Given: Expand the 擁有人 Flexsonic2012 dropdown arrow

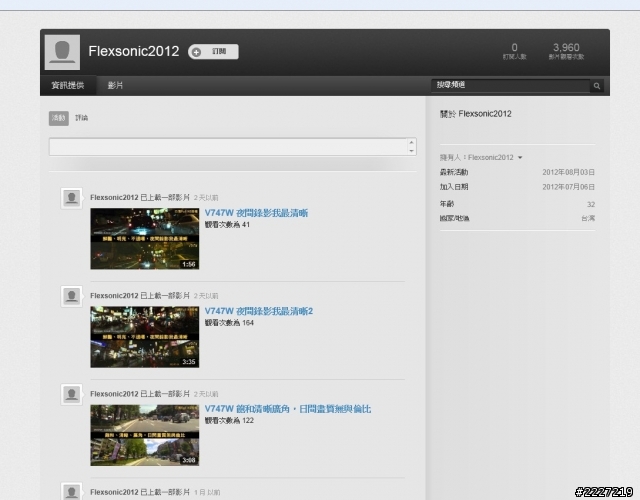Looking at the screenshot, I should click(520, 158).
